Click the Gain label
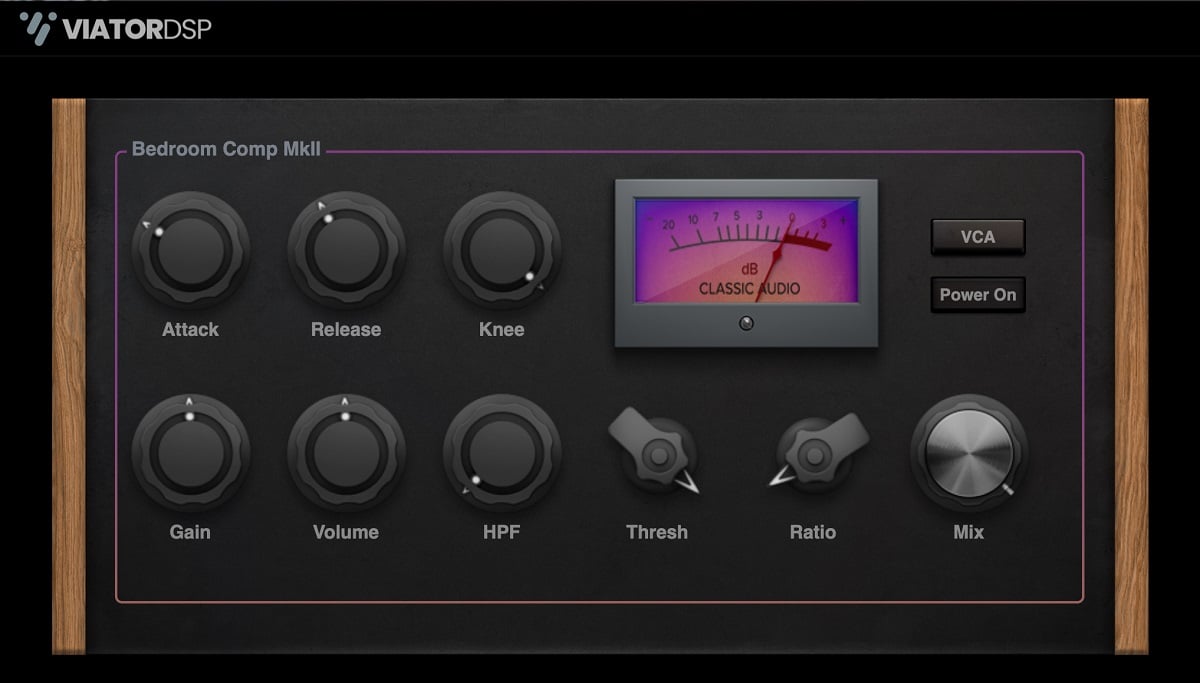Viewport: 1200px width, 683px height. [190, 532]
